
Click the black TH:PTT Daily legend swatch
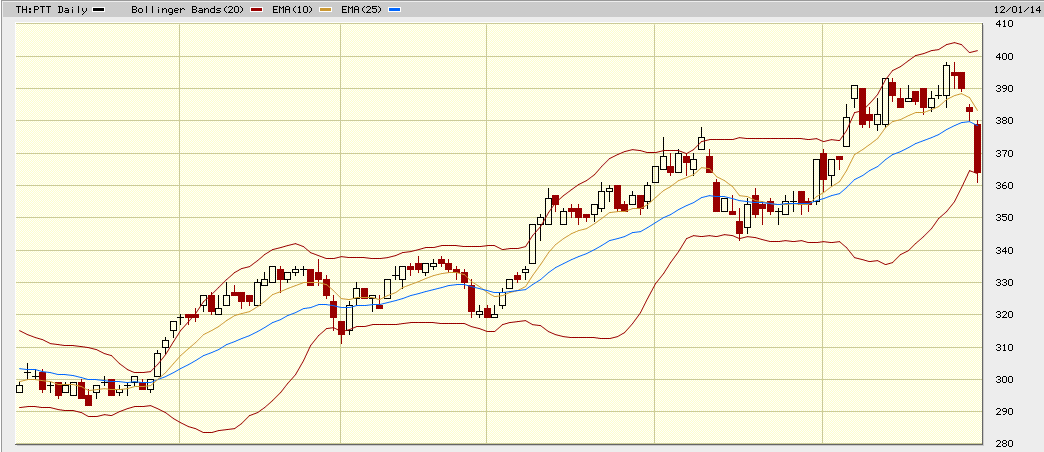pyautogui.click(x=98, y=9)
